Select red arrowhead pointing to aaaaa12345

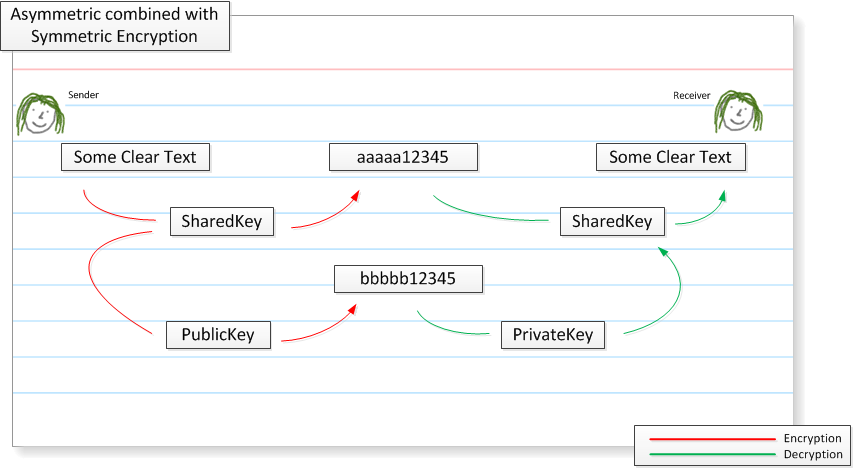(x=354, y=195)
